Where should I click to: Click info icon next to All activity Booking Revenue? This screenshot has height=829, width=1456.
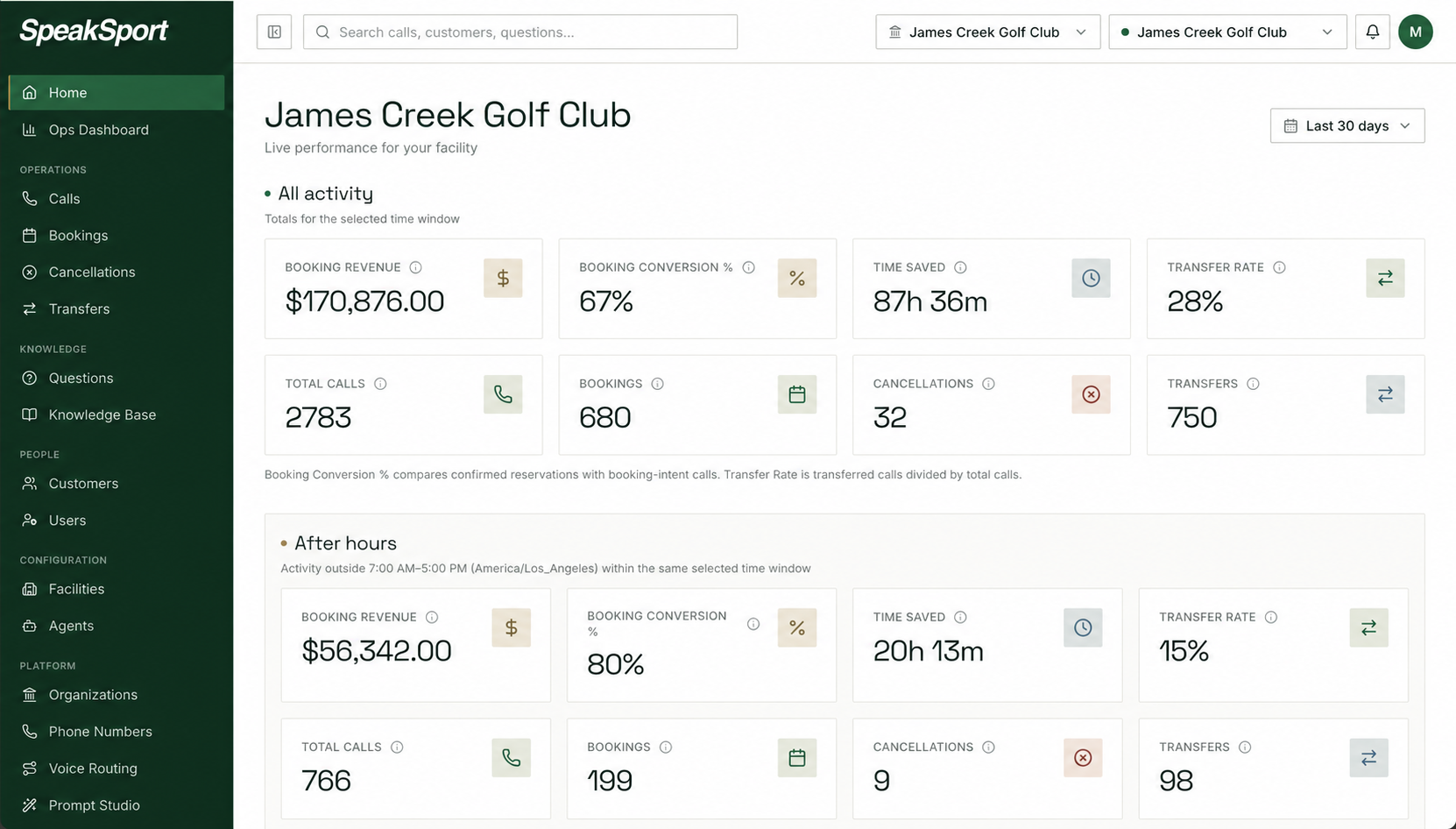[x=416, y=267]
